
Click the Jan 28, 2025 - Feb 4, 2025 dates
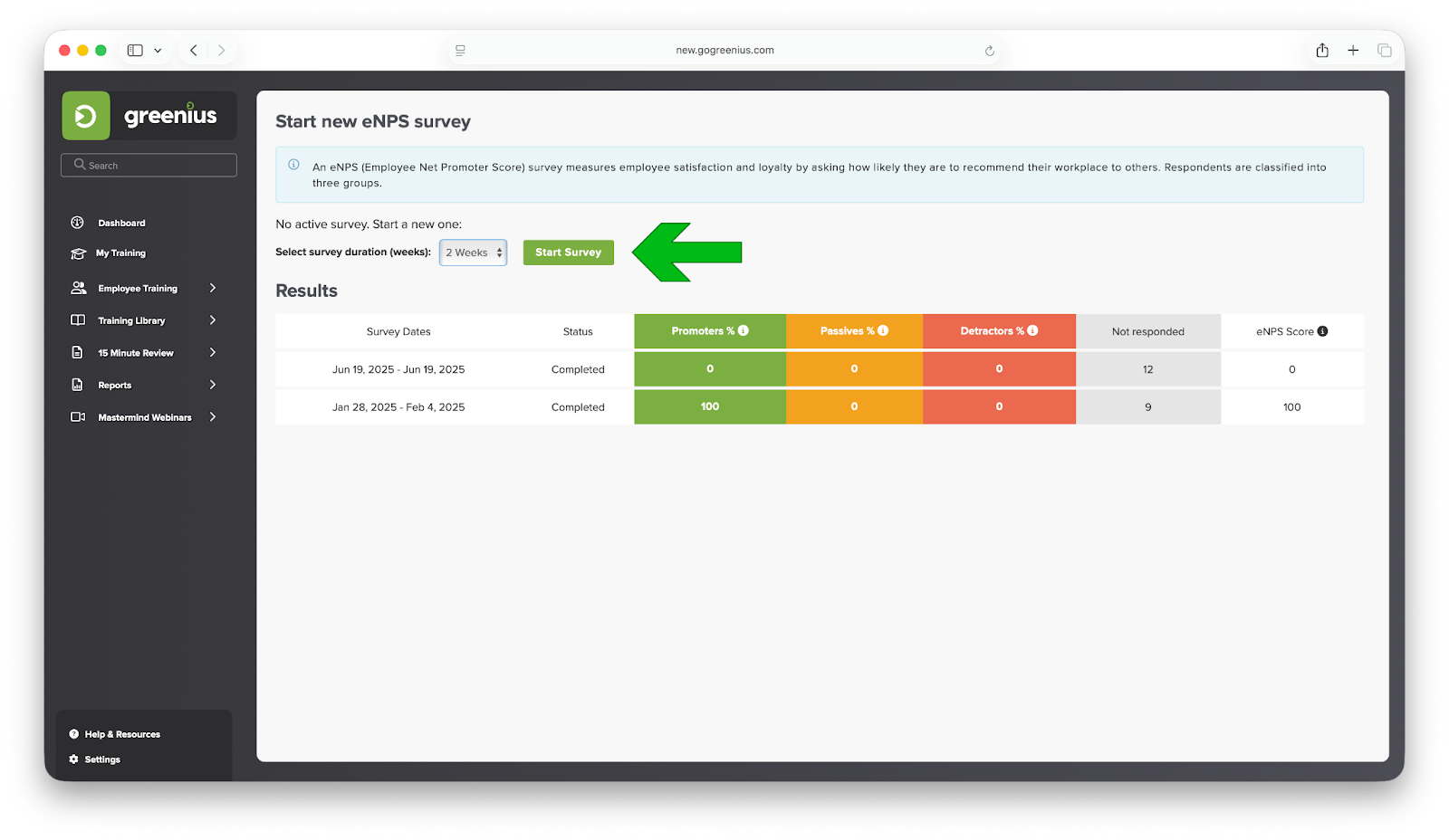[398, 407]
